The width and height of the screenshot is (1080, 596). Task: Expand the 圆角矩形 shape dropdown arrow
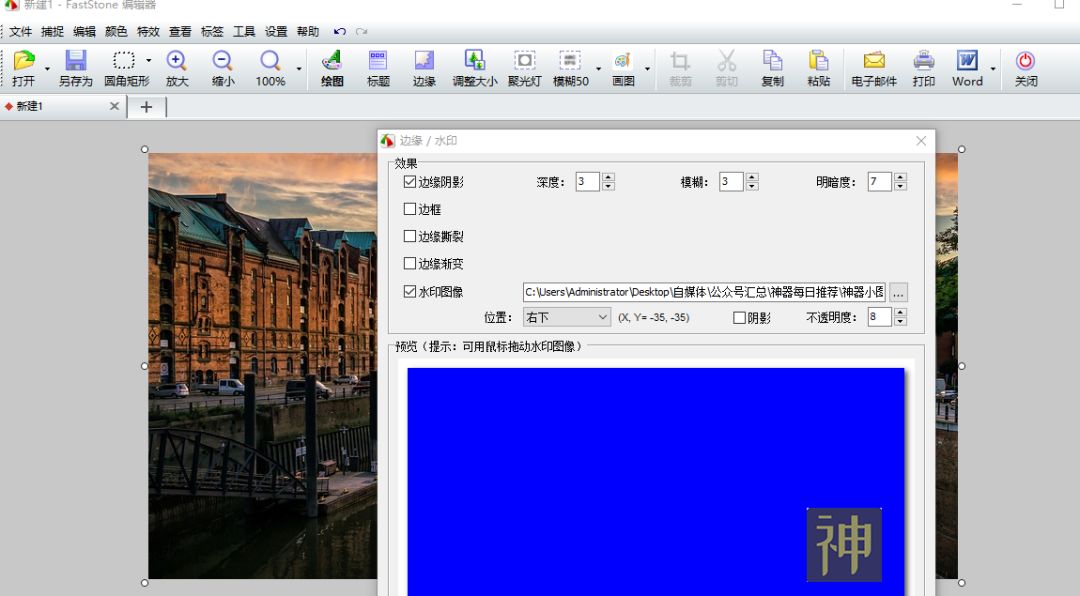click(x=148, y=61)
